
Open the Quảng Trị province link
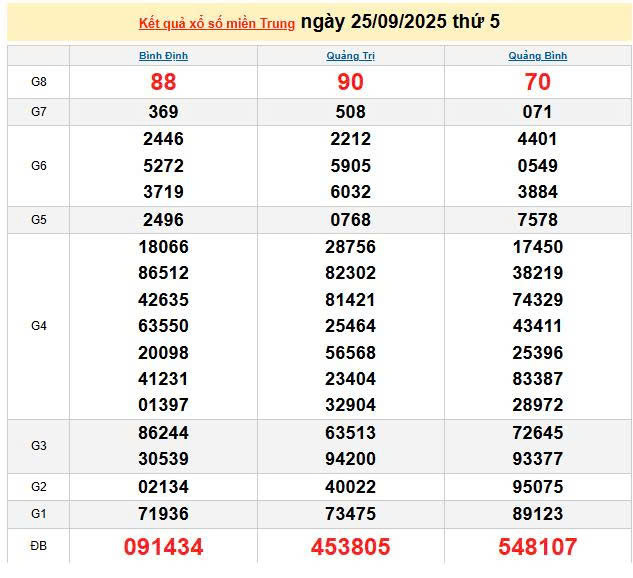[x=350, y=56]
